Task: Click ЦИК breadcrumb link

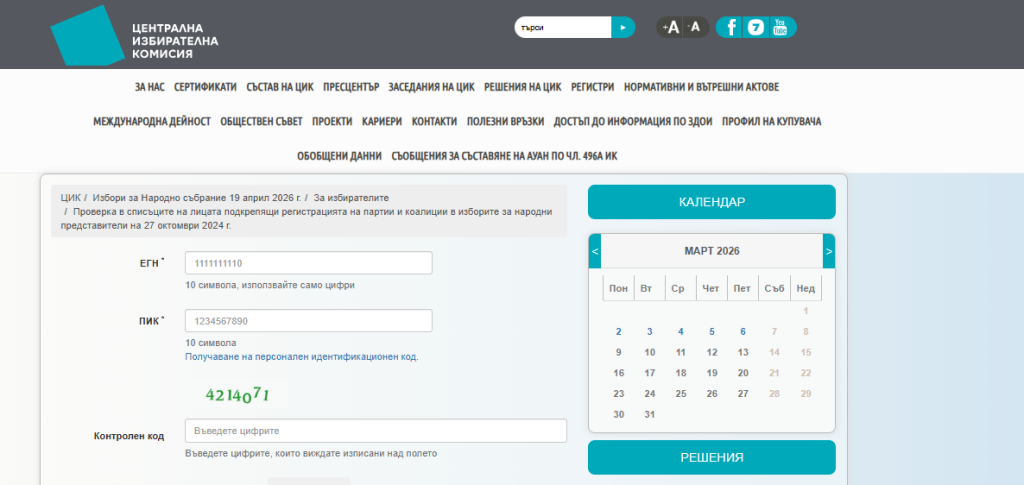Action: click(x=70, y=198)
